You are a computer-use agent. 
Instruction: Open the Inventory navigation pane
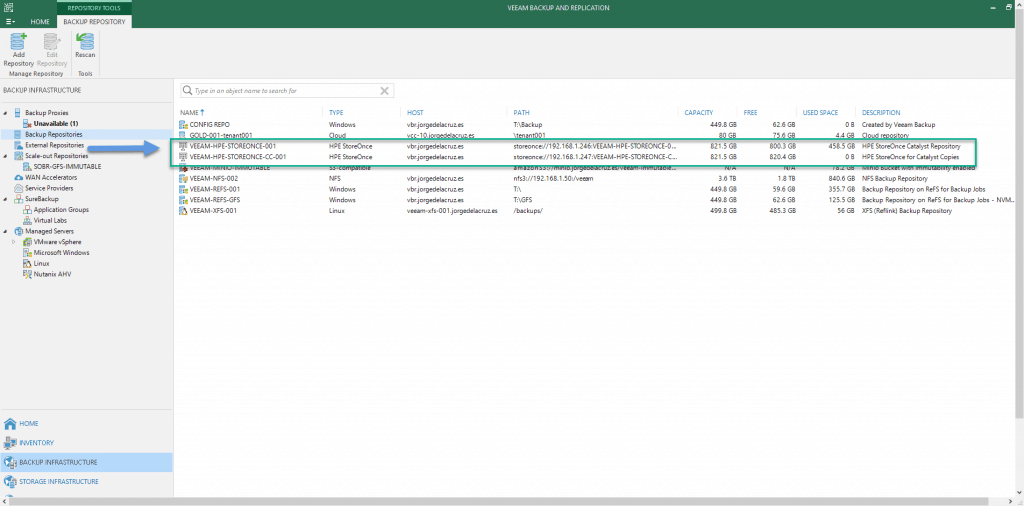pos(86,443)
